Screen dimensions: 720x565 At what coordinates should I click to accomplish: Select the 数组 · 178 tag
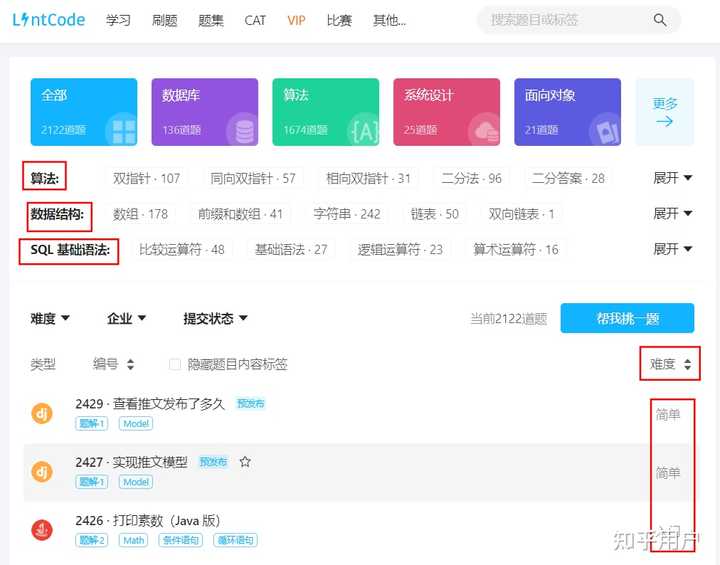[x=141, y=214]
